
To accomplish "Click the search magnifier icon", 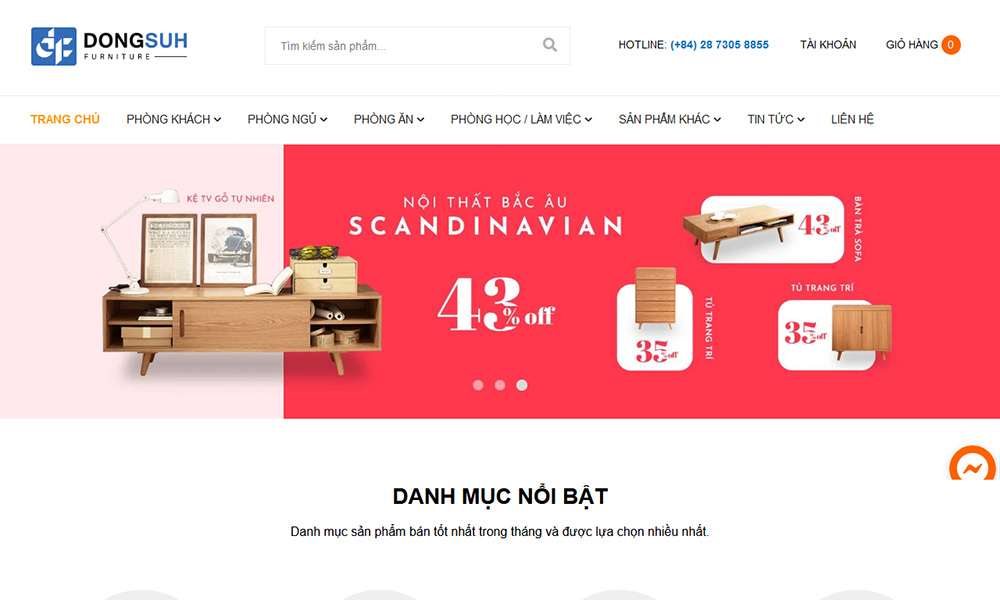I will click(x=550, y=45).
